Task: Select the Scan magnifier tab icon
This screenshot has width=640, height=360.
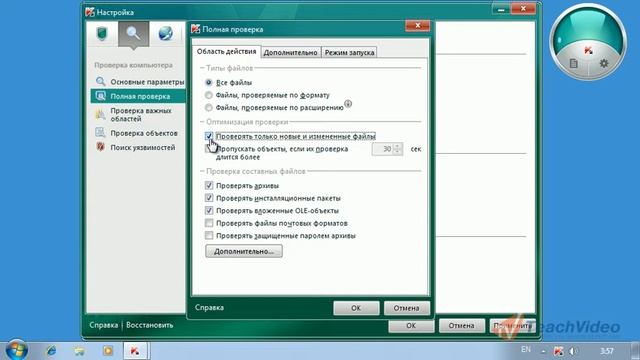Action: pos(133,33)
